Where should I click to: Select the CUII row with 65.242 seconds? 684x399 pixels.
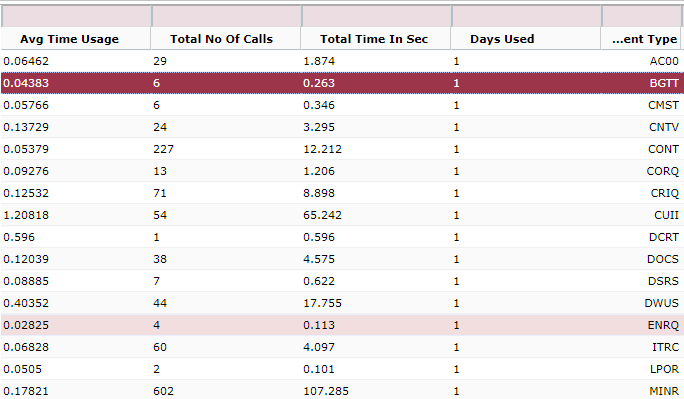click(342, 215)
